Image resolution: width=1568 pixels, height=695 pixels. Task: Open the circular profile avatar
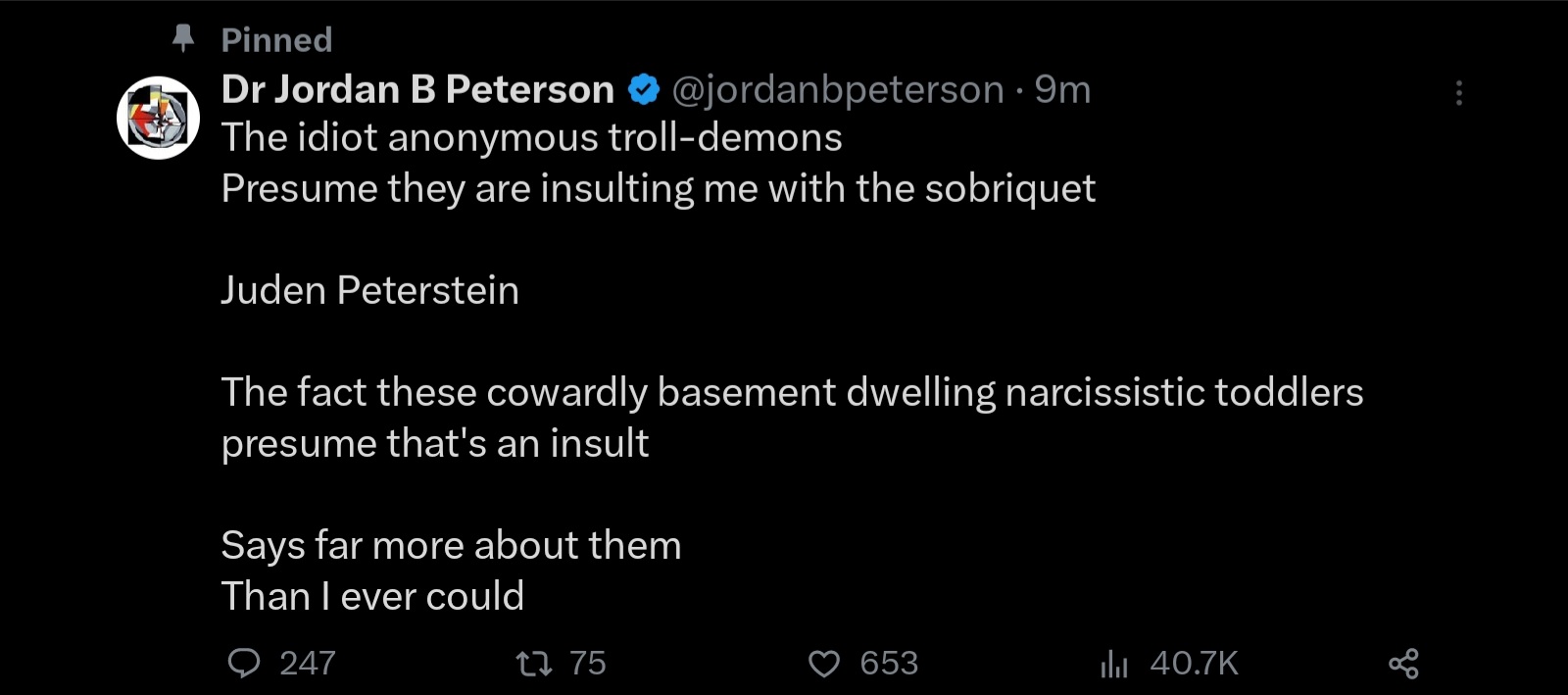point(159,118)
